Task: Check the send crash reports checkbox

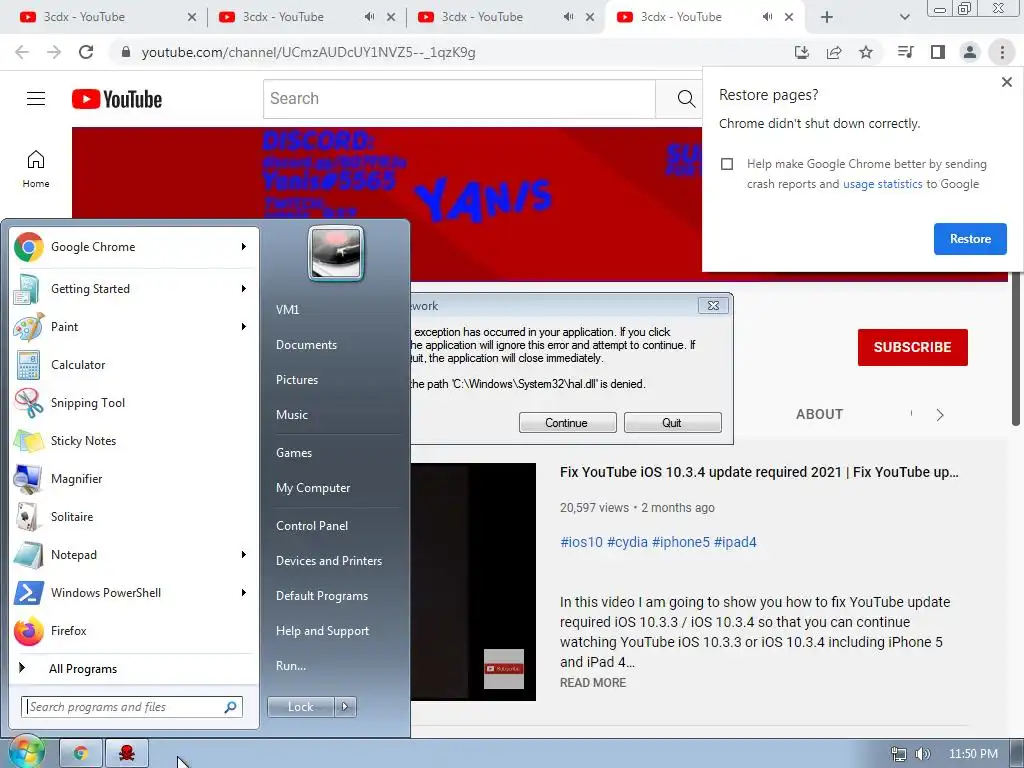Action: tap(727, 164)
